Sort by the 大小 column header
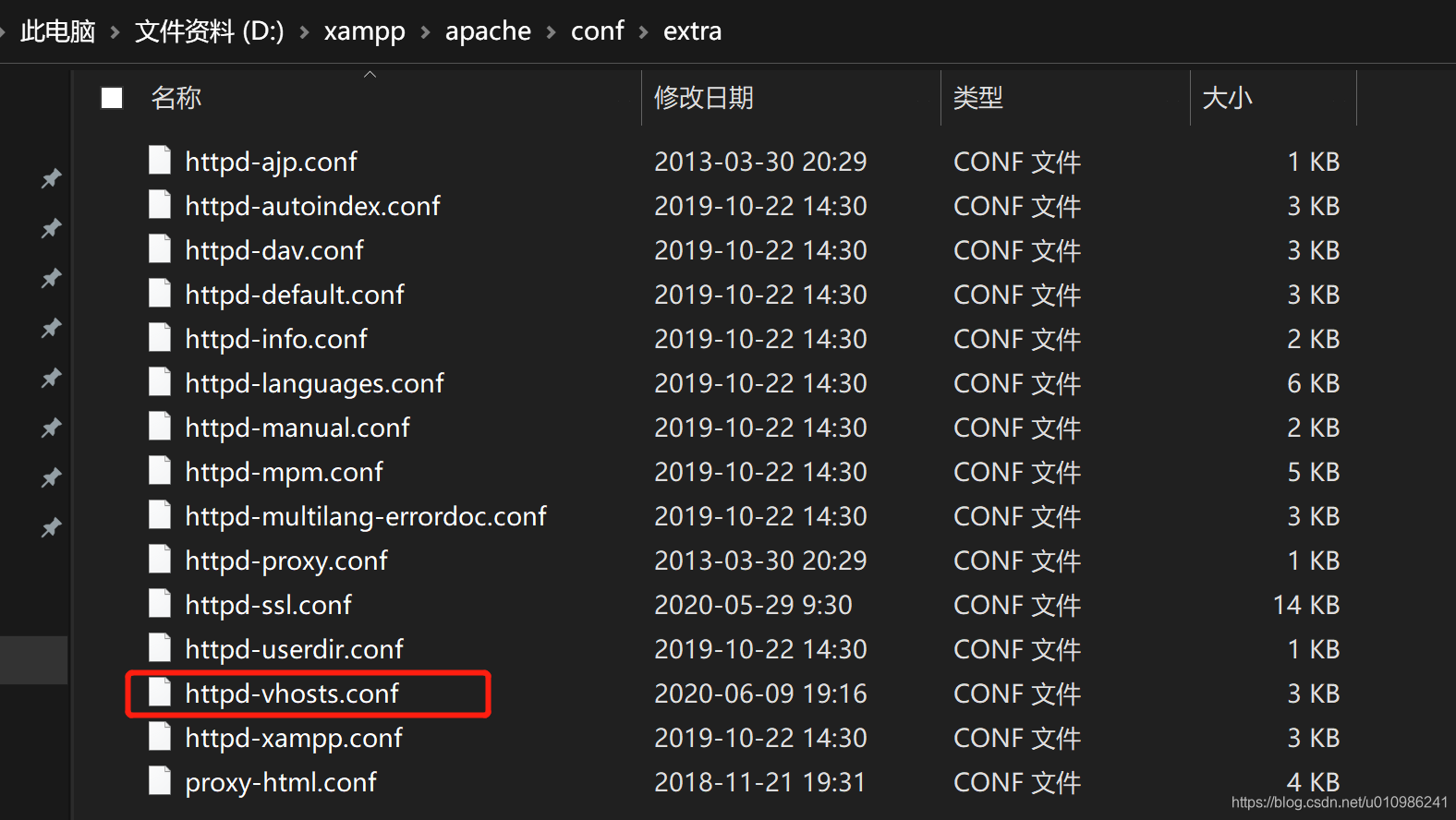The width and height of the screenshot is (1456, 820). tap(1227, 98)
